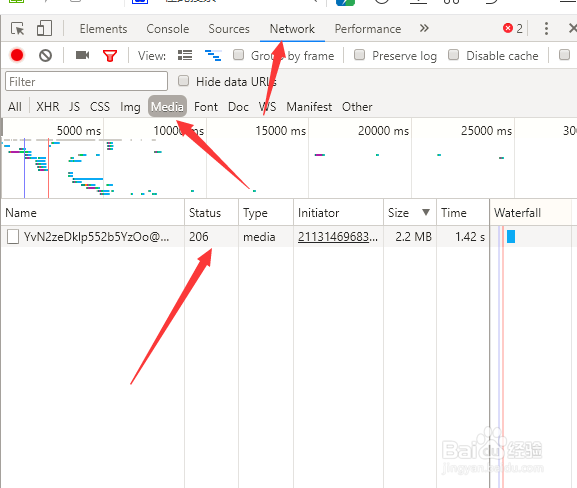Tick the checkbox right of Disable cache
This screenshot has width=577, height=488.
564,55
